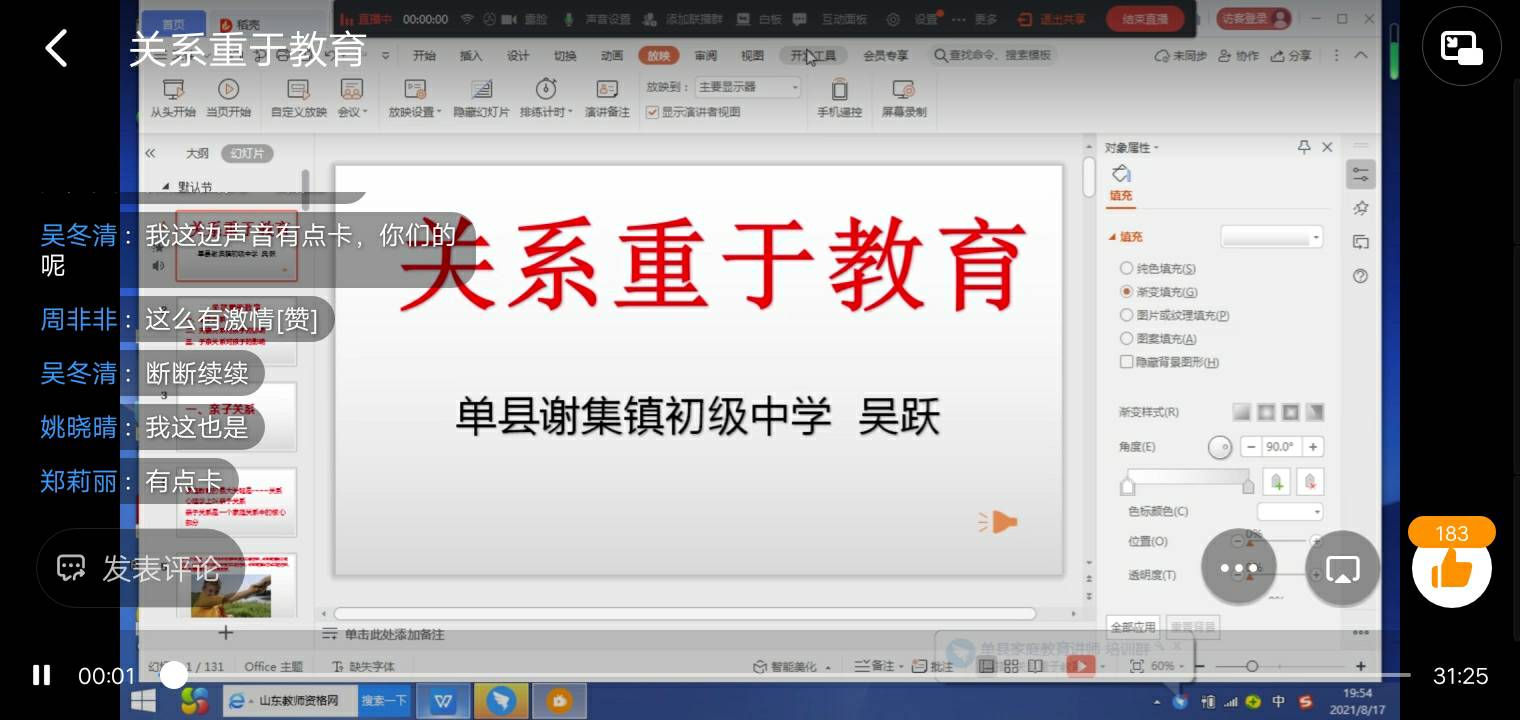This screenshot has width=1520, height=720.
Task: Toggle 隐藏背景图形 checkbox
Action: [1127, 362]
